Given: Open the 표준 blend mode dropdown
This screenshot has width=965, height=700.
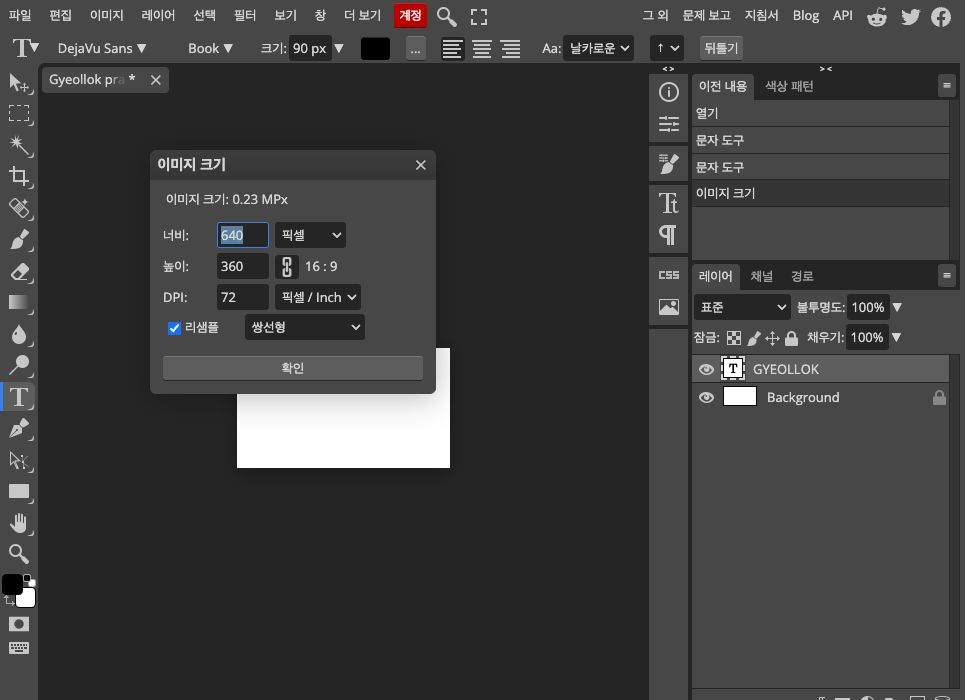Looking at the screenshot, I should coord(742,307).
